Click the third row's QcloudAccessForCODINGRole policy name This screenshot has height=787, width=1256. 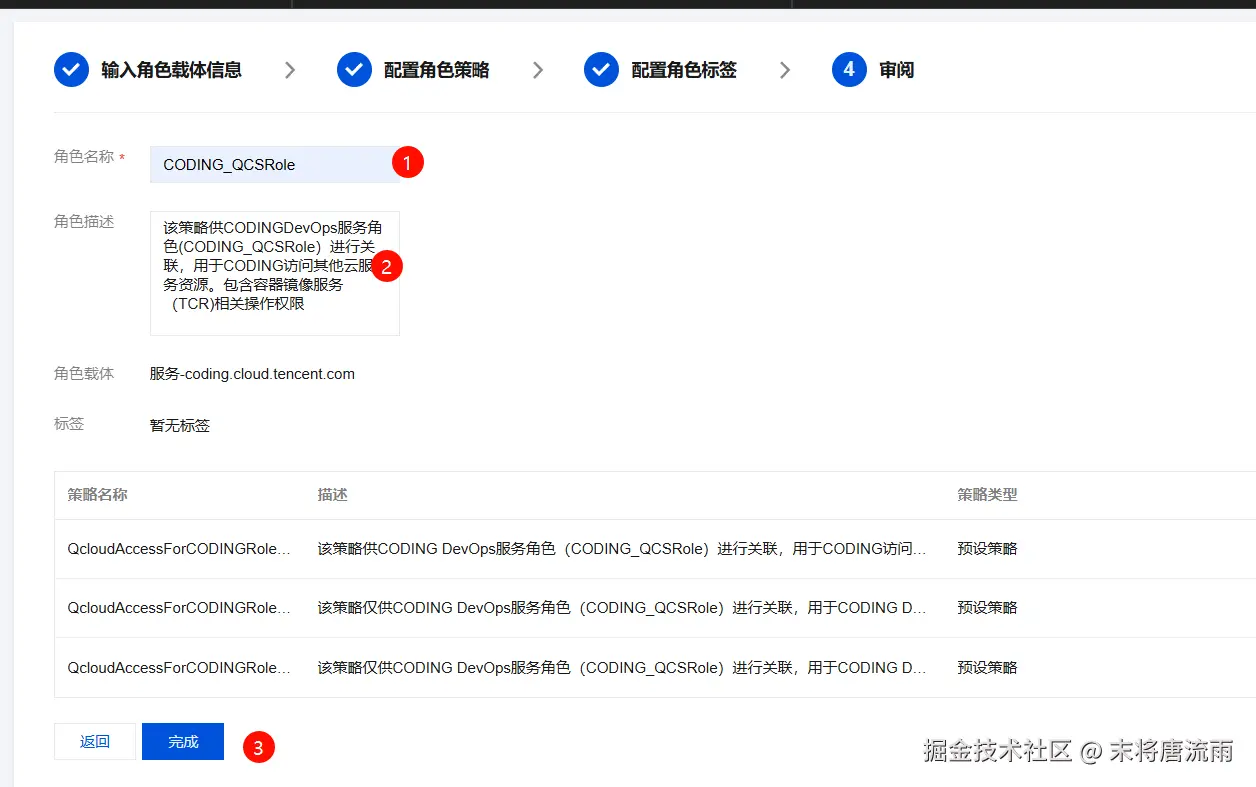coord(179,668)
